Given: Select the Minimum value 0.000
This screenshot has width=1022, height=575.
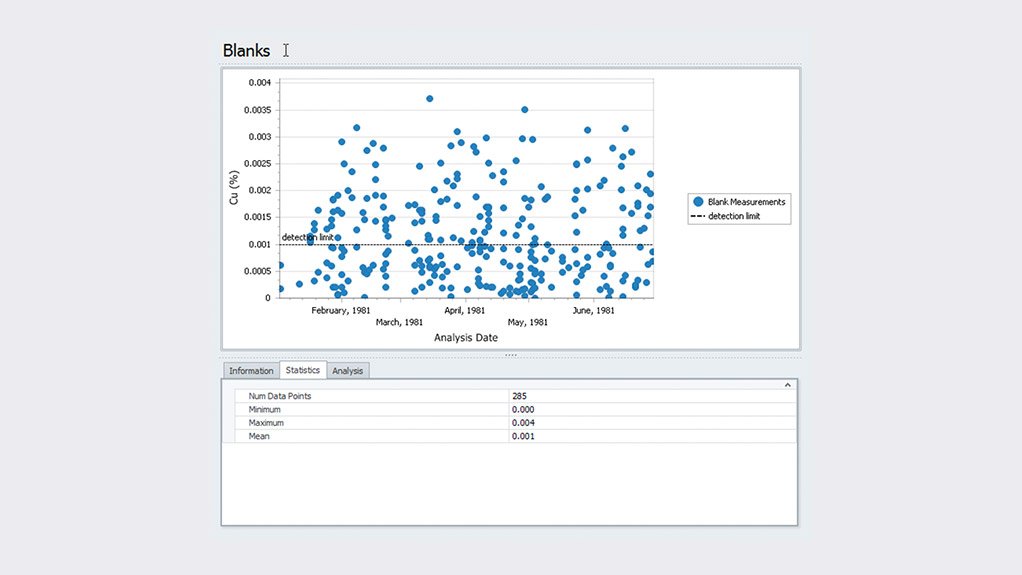Looking at the screenshot, I should [523, 409].
